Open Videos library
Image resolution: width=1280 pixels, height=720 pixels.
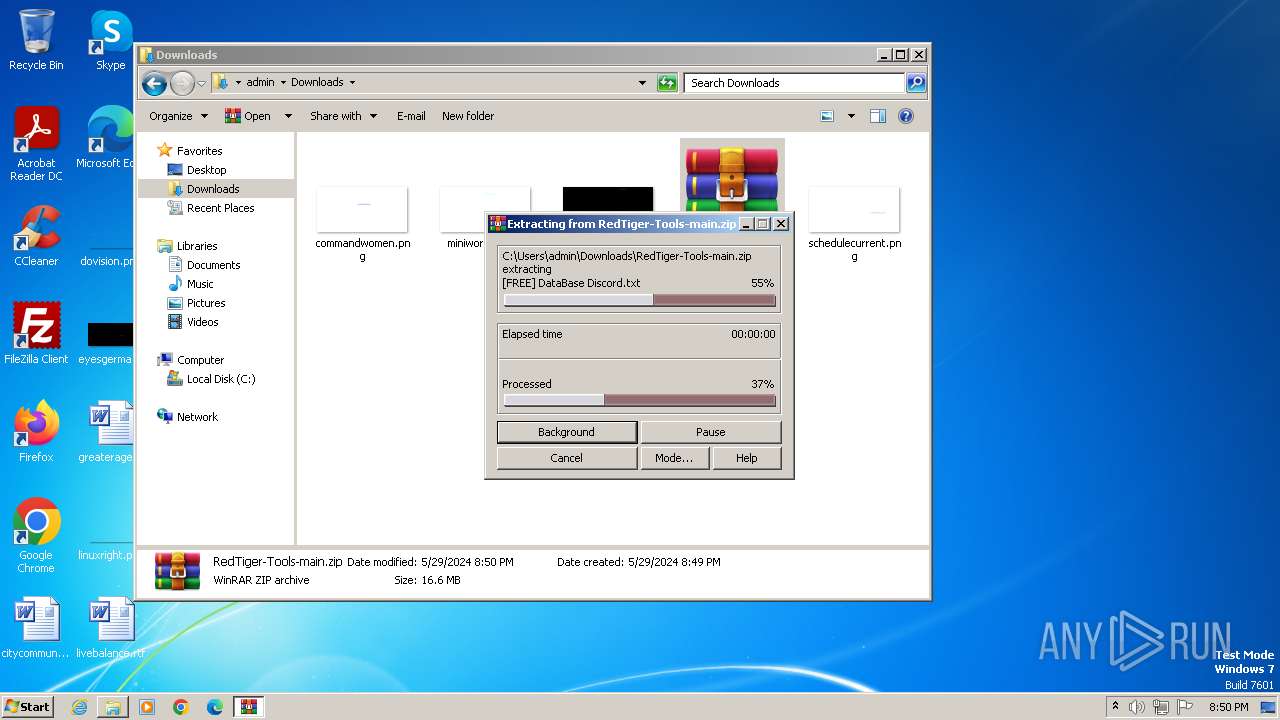click(202, 322)
